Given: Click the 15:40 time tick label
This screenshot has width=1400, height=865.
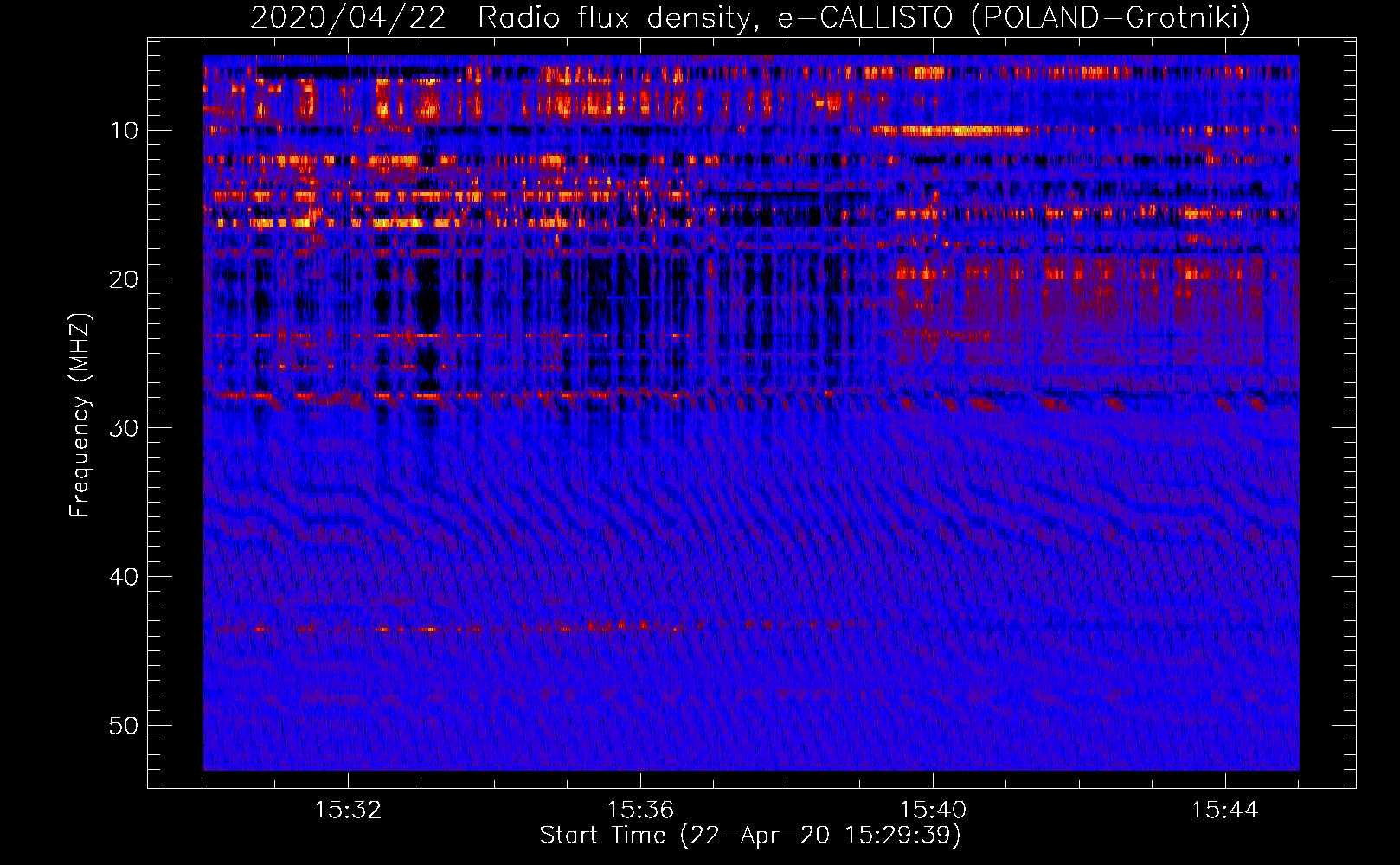Looking at the screenshot, I should pos(933,810).
